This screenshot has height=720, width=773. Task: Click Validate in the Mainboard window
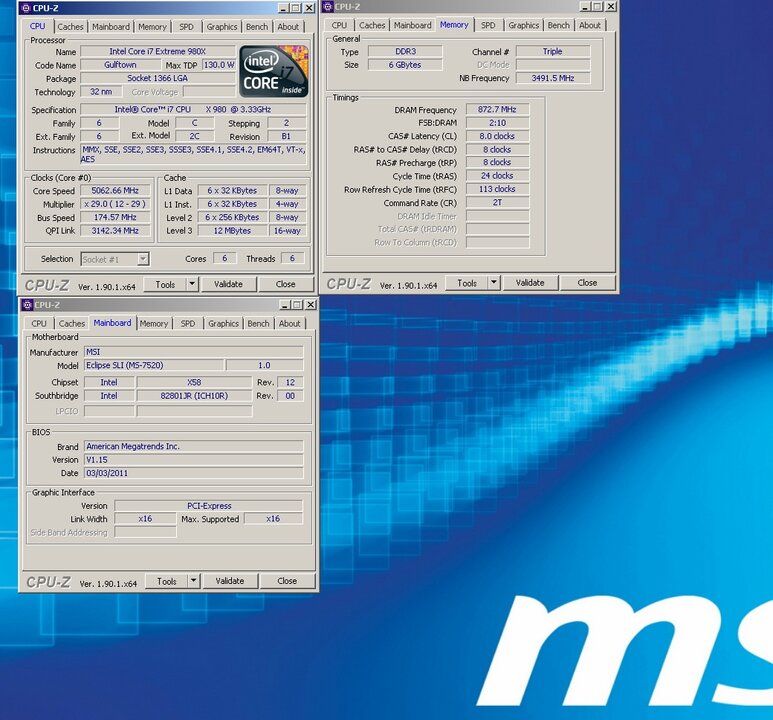pos(230,581)
